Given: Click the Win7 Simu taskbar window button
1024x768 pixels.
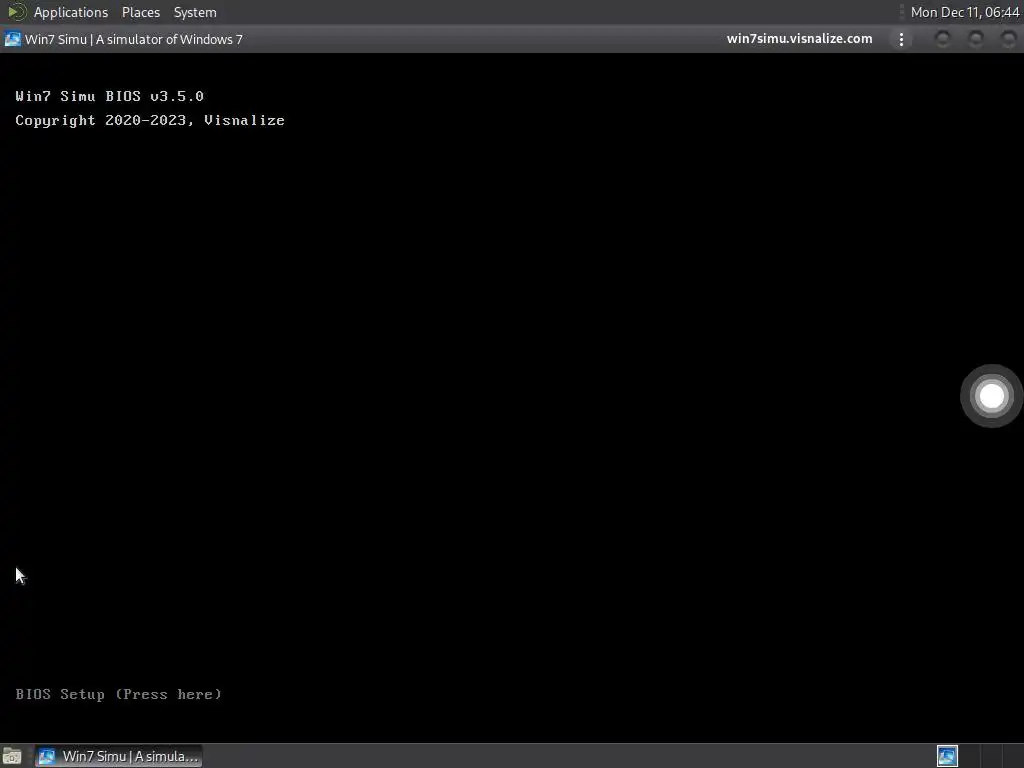Looking at the screenshot, I should (x=118, y=756).
